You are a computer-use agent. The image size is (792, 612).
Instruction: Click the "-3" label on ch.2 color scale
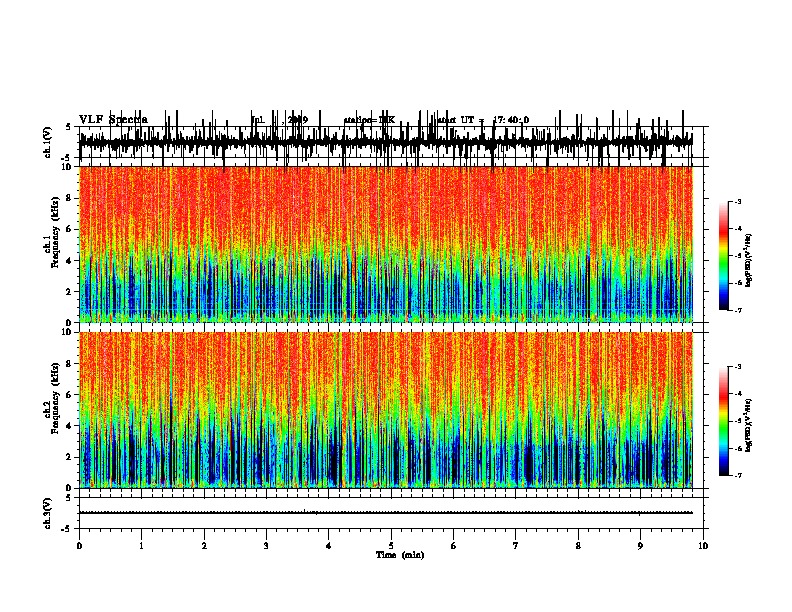pos(737,367)
